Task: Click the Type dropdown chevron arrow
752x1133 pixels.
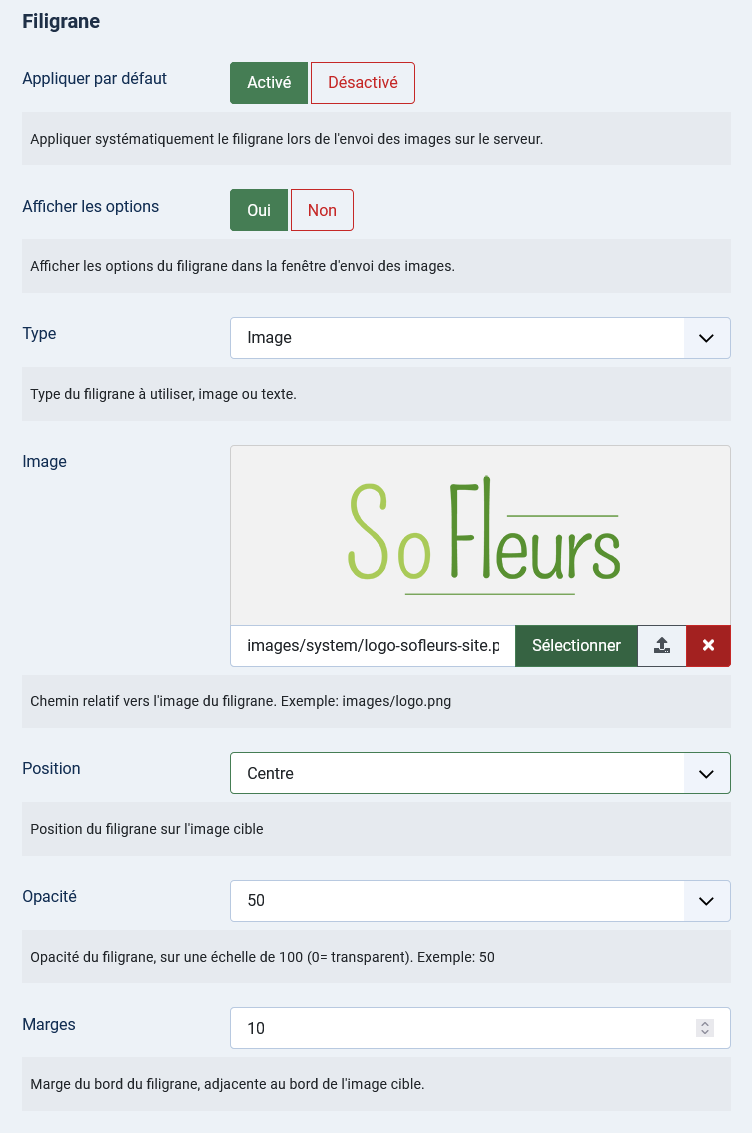Action: tap(706, 338)
